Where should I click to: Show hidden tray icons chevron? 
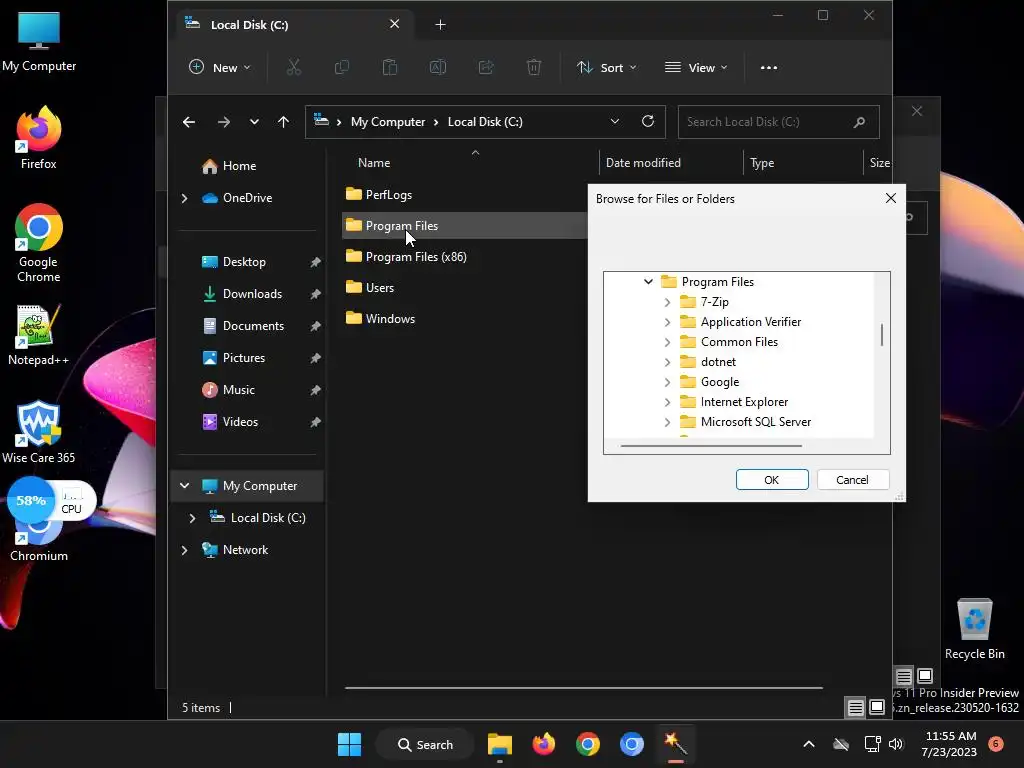[x=808, y=744]
